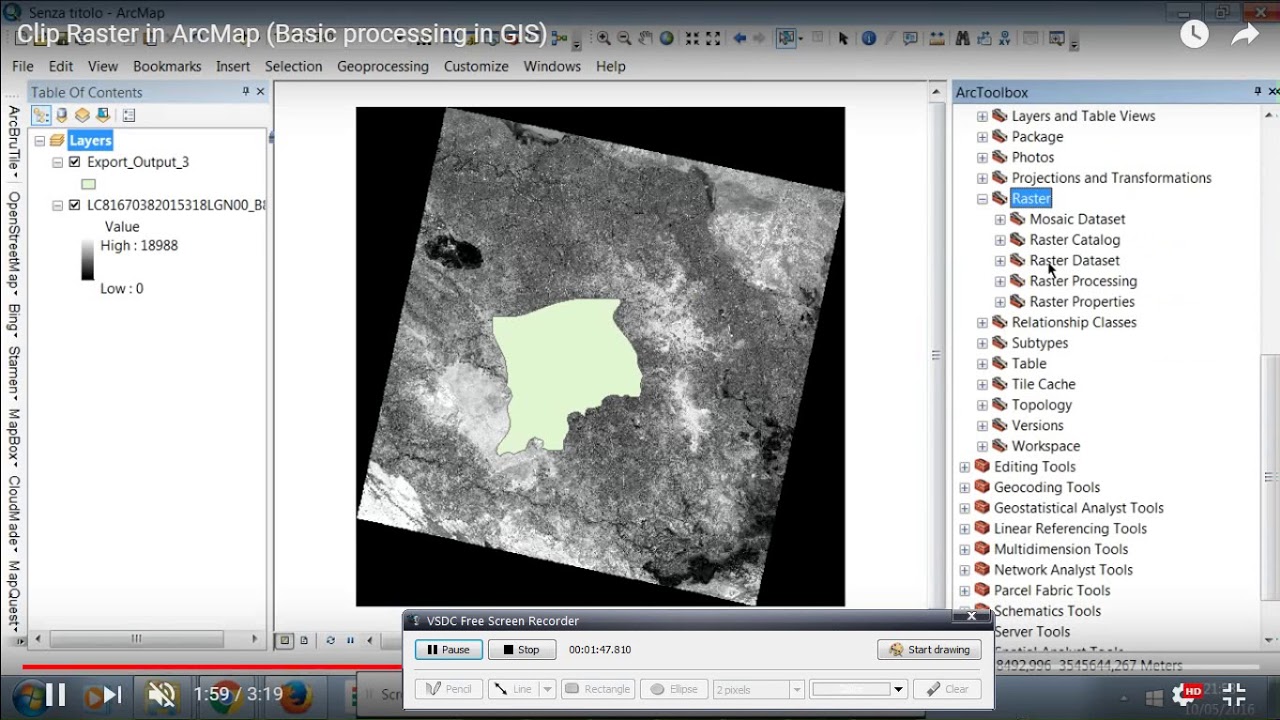The width and height of the screenshot is (1280, 720).
Task: Select the Zoom Out tool
Action: [x=624, y=38]
